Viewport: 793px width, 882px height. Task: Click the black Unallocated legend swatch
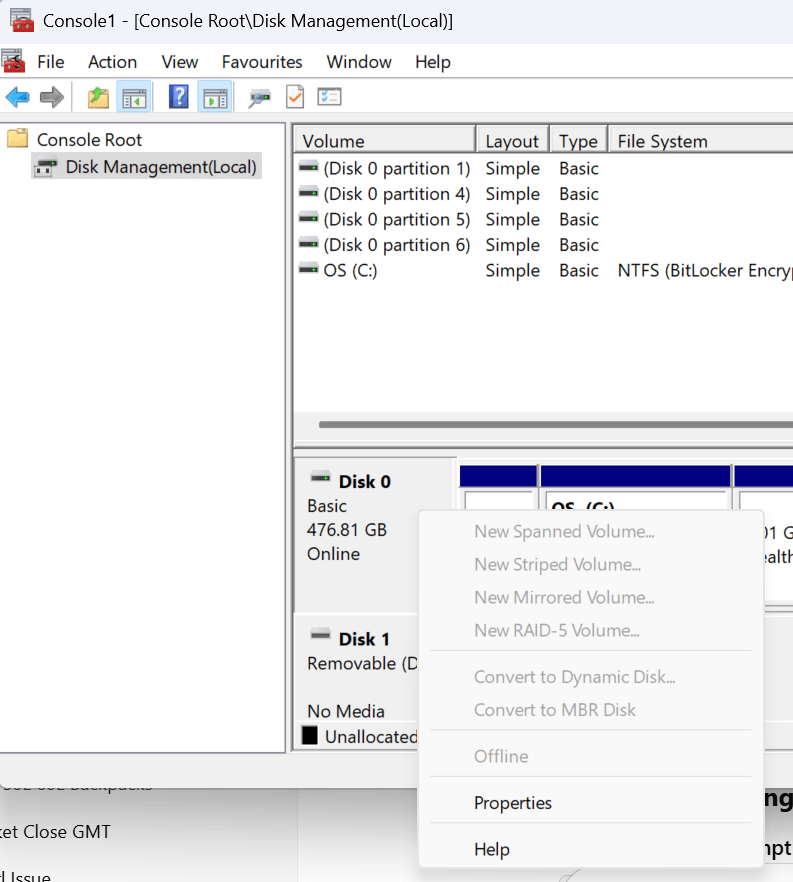[x=310, y=737]
